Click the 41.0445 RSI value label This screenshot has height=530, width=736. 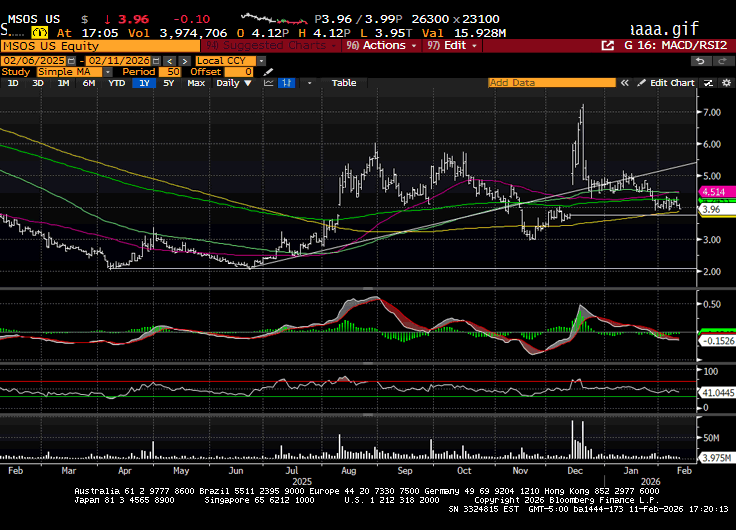pyautogui.click(x=717, y=393)
